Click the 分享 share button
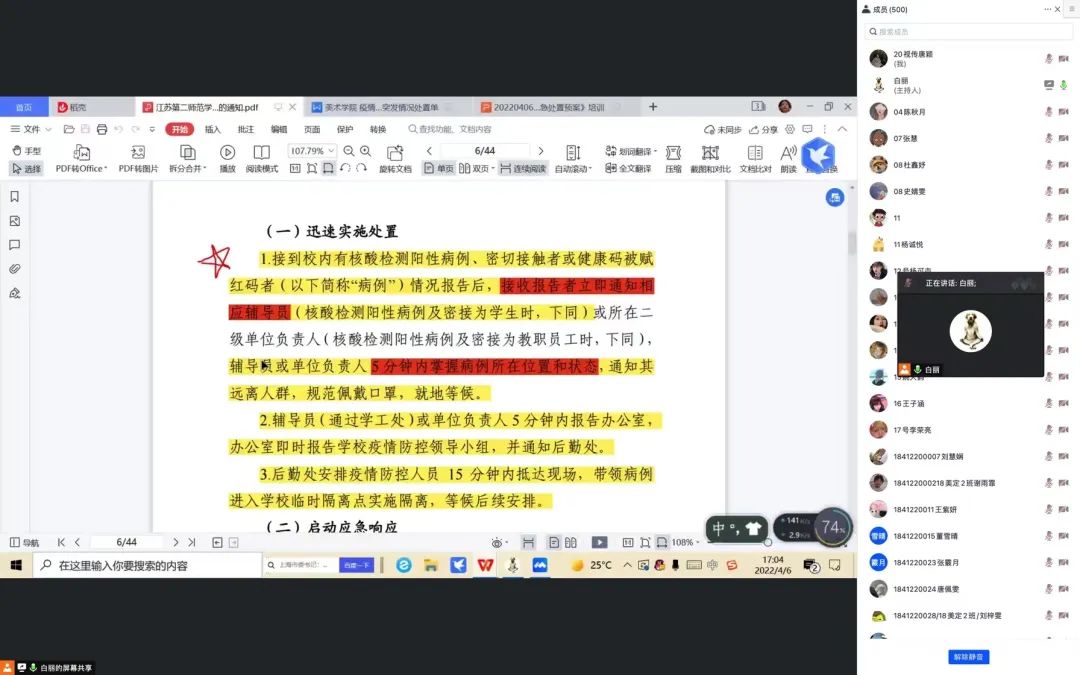Viewport: 1080px width, 675px height. [x=762, y=129]
